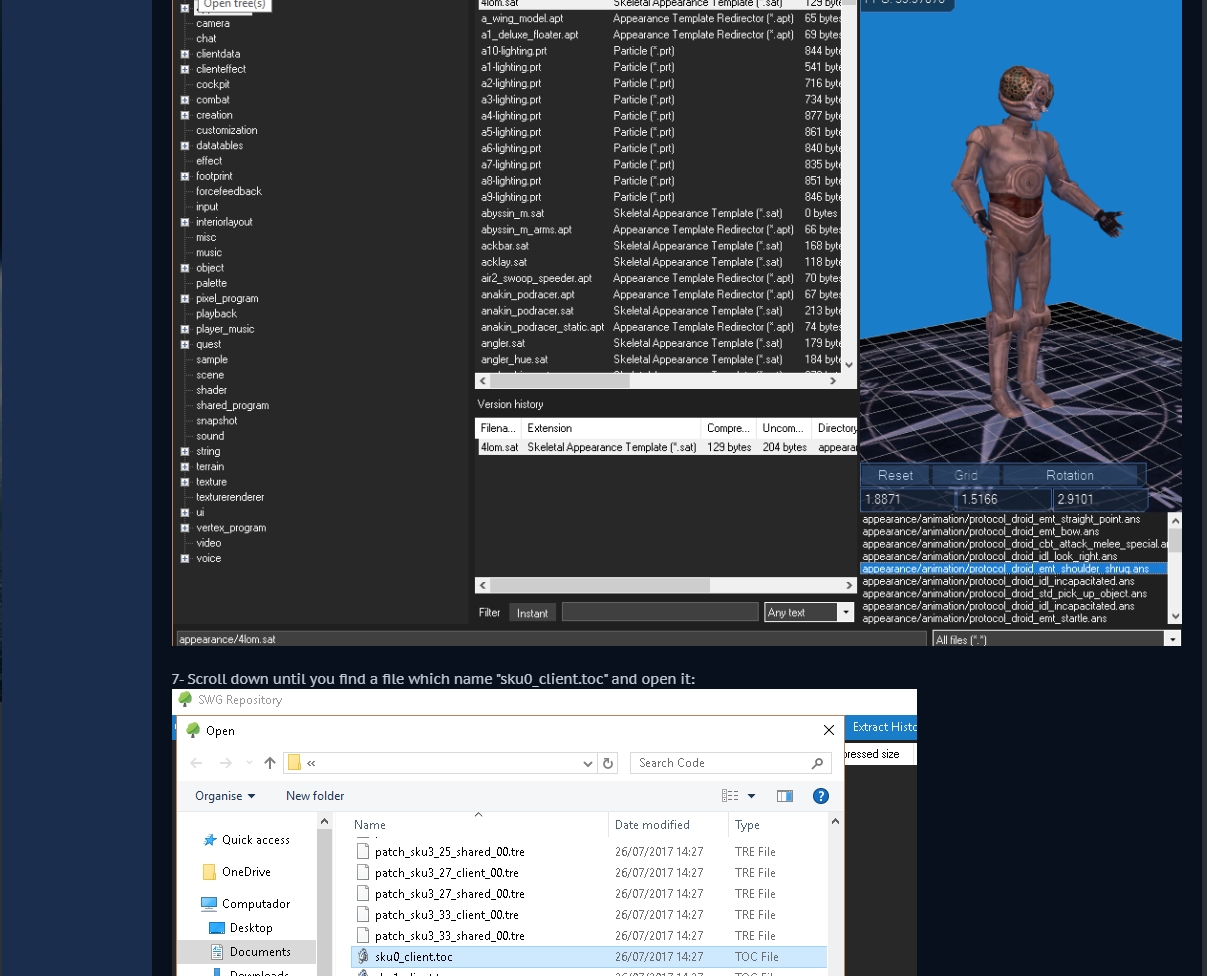Viewport: 1207px width, 976px height.
Task: Switch to the Extract History tab
Action: pos(883,727)
